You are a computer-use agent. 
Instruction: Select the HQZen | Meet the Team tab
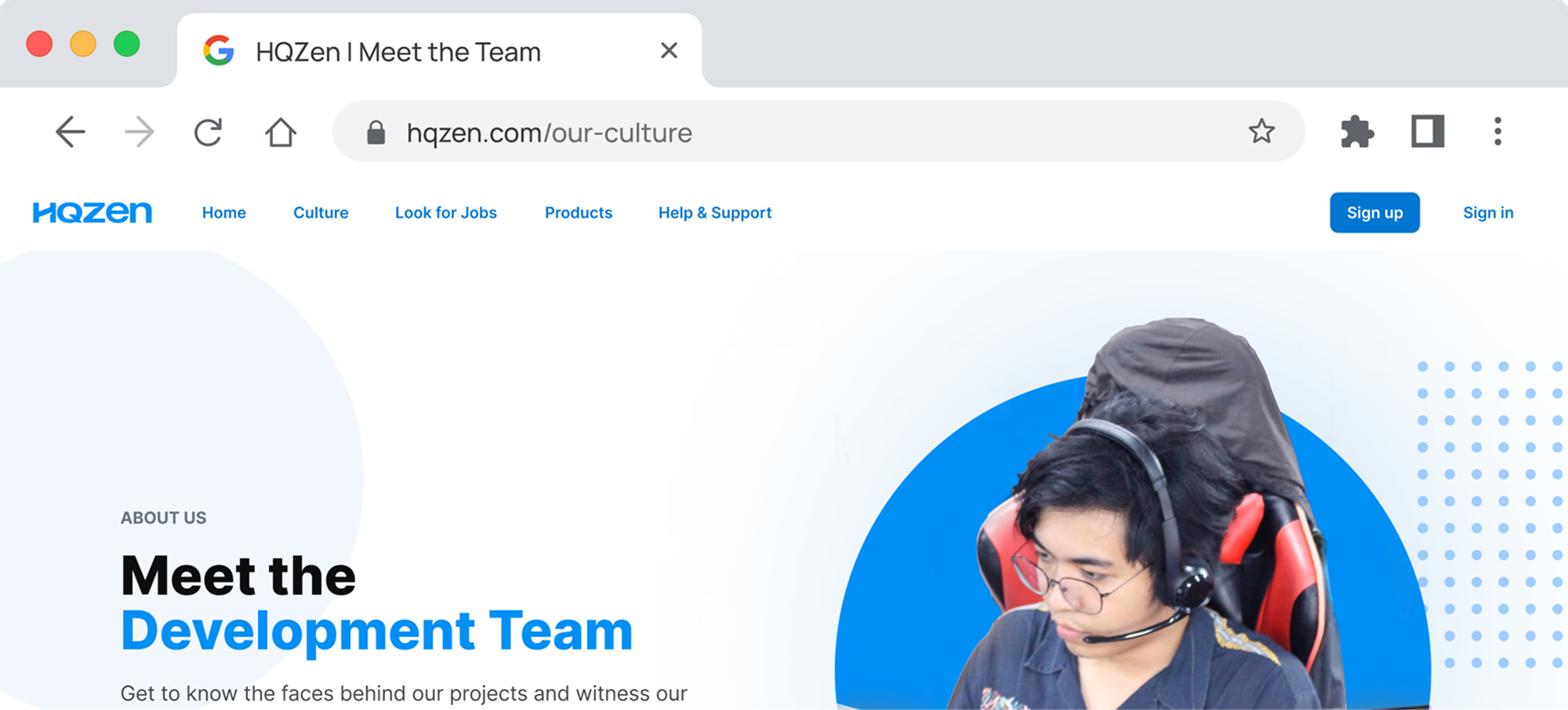(439, 51)
